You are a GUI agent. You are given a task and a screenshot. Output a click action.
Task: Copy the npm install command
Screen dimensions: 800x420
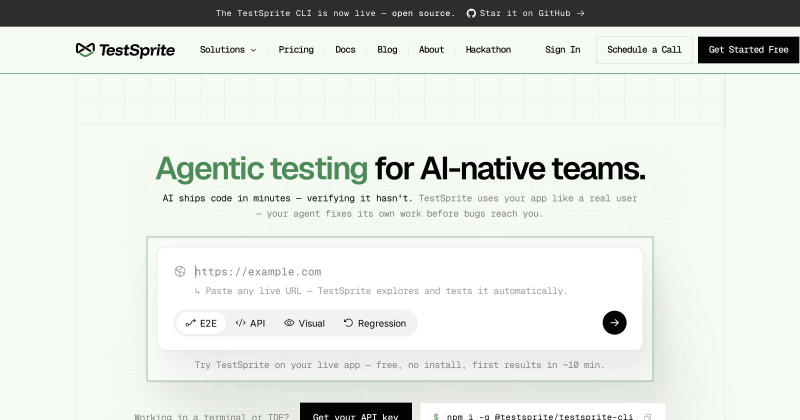coord(647,417)
